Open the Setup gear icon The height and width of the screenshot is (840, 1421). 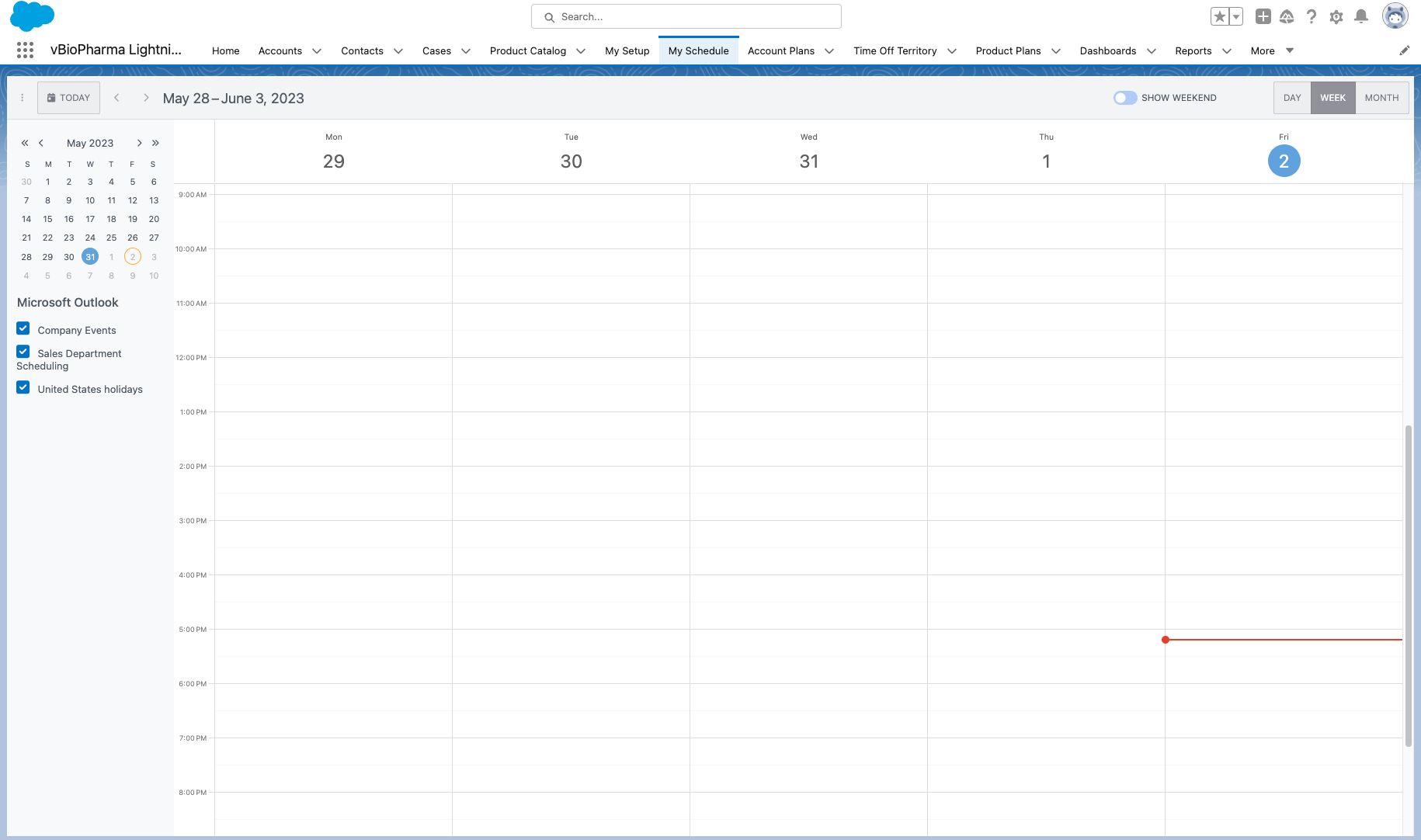[1336, 16]
